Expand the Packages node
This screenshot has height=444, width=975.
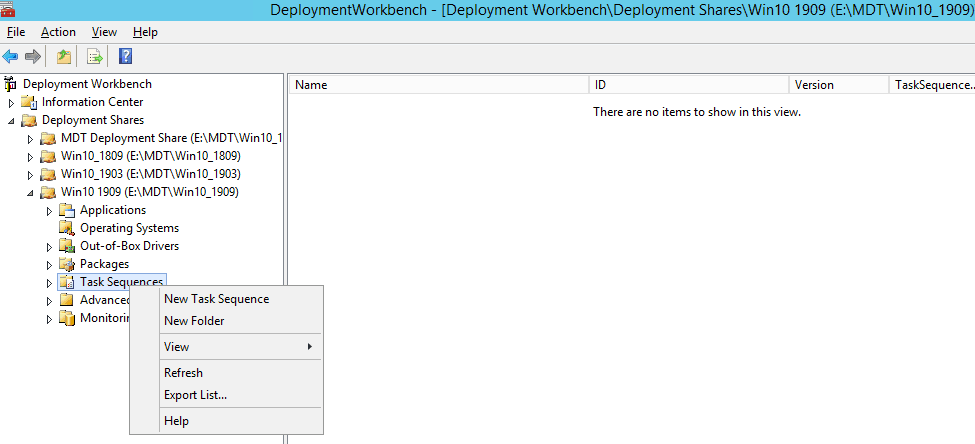pyautogui.click(x=50, y=265)
